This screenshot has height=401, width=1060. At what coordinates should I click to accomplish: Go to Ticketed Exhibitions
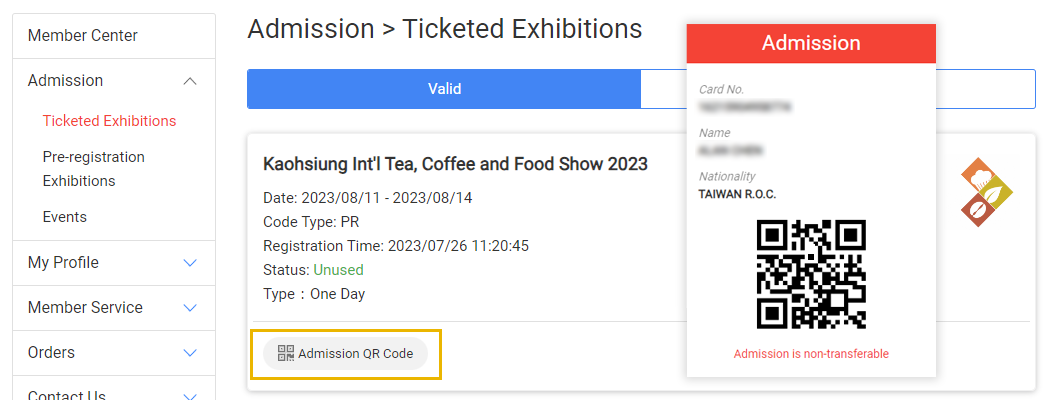tap(109, 121)
